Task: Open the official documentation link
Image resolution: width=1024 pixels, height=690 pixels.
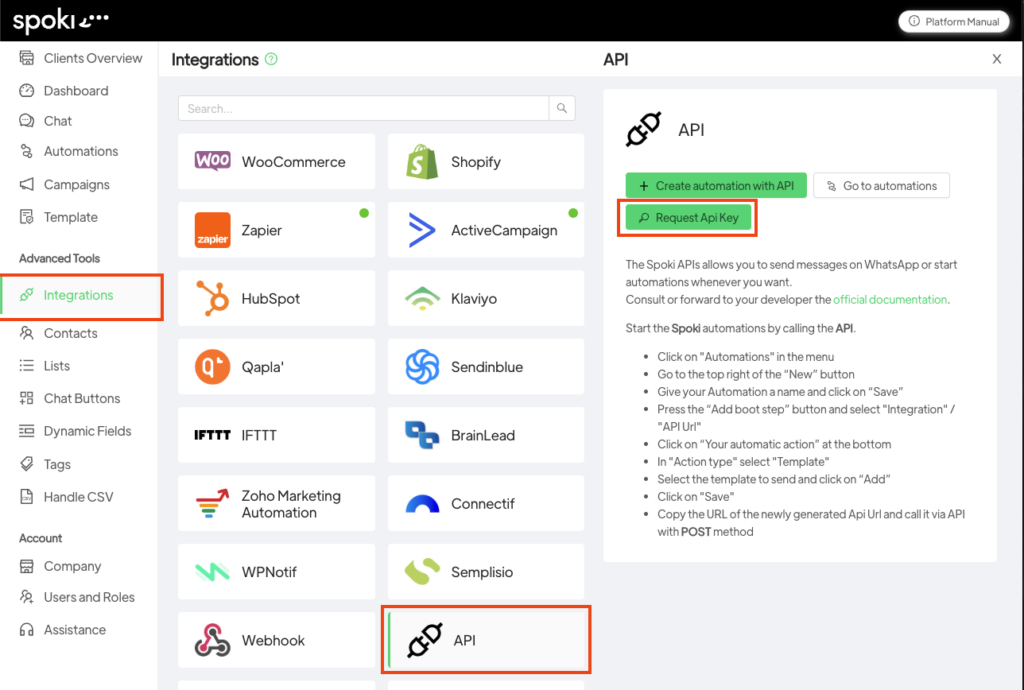Action: pos(889,299)
